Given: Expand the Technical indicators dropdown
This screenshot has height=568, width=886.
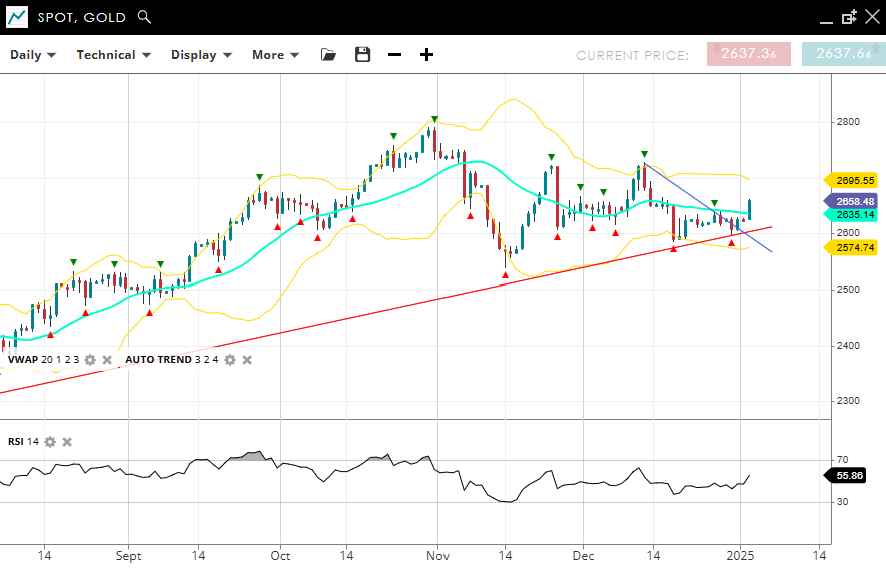Looking at the screenshot, I should tap(113, 55).
